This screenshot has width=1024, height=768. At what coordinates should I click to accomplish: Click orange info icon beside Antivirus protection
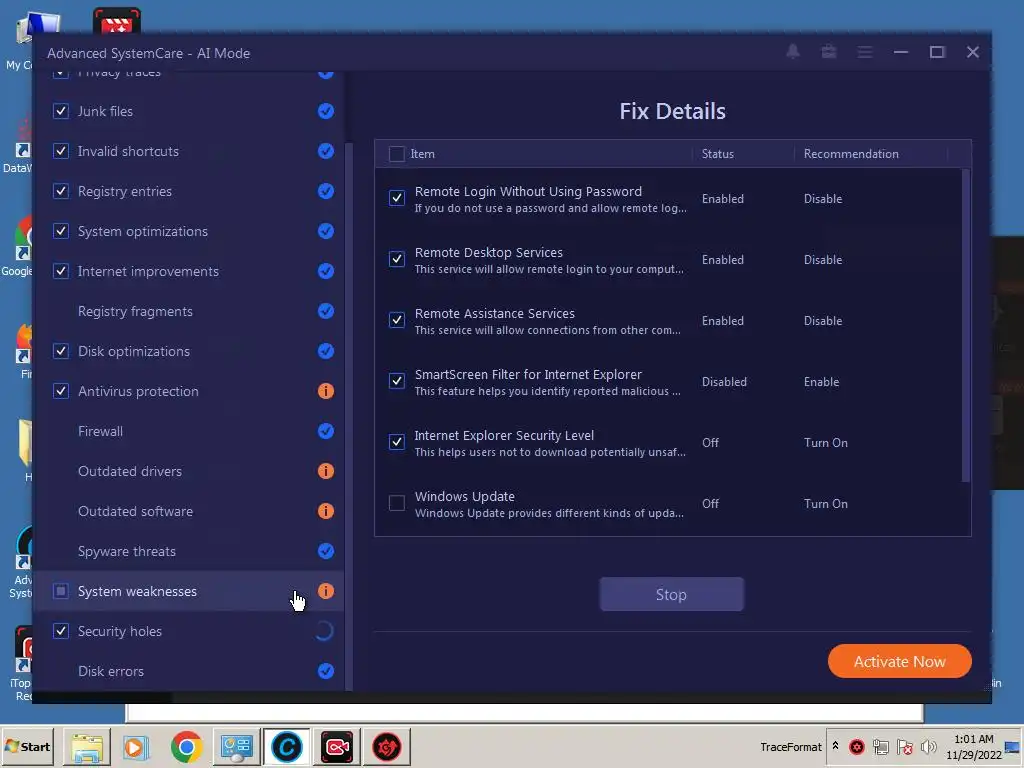(x=326, y=391)
